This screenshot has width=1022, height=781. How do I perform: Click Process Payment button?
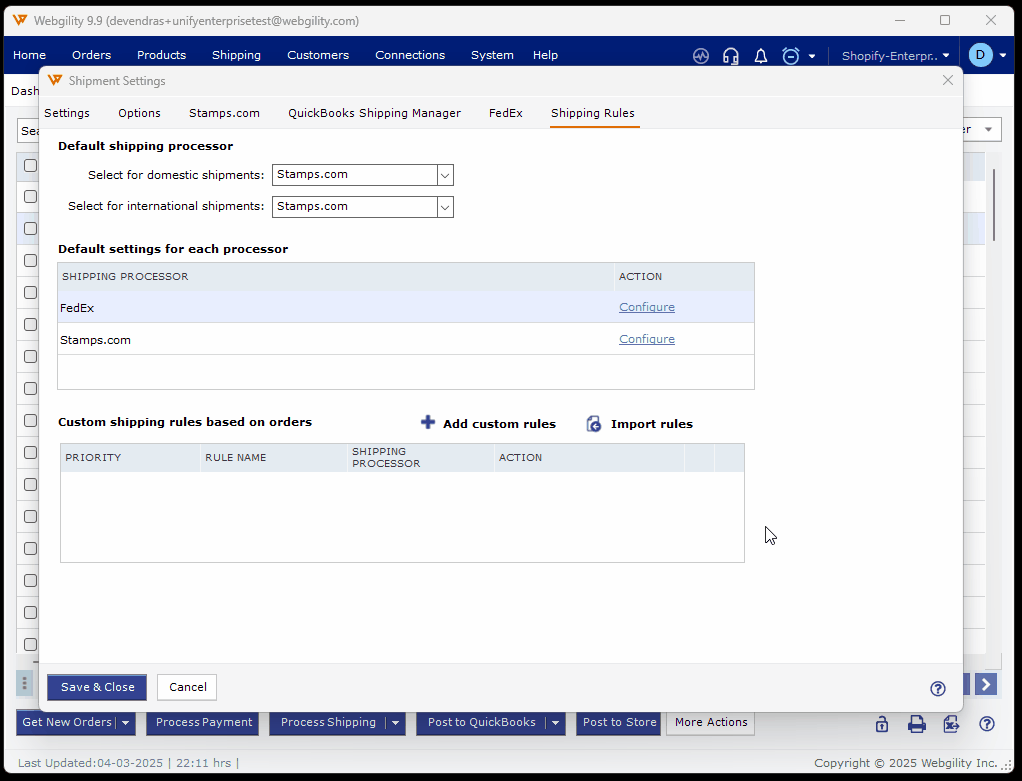pos(203,722)
